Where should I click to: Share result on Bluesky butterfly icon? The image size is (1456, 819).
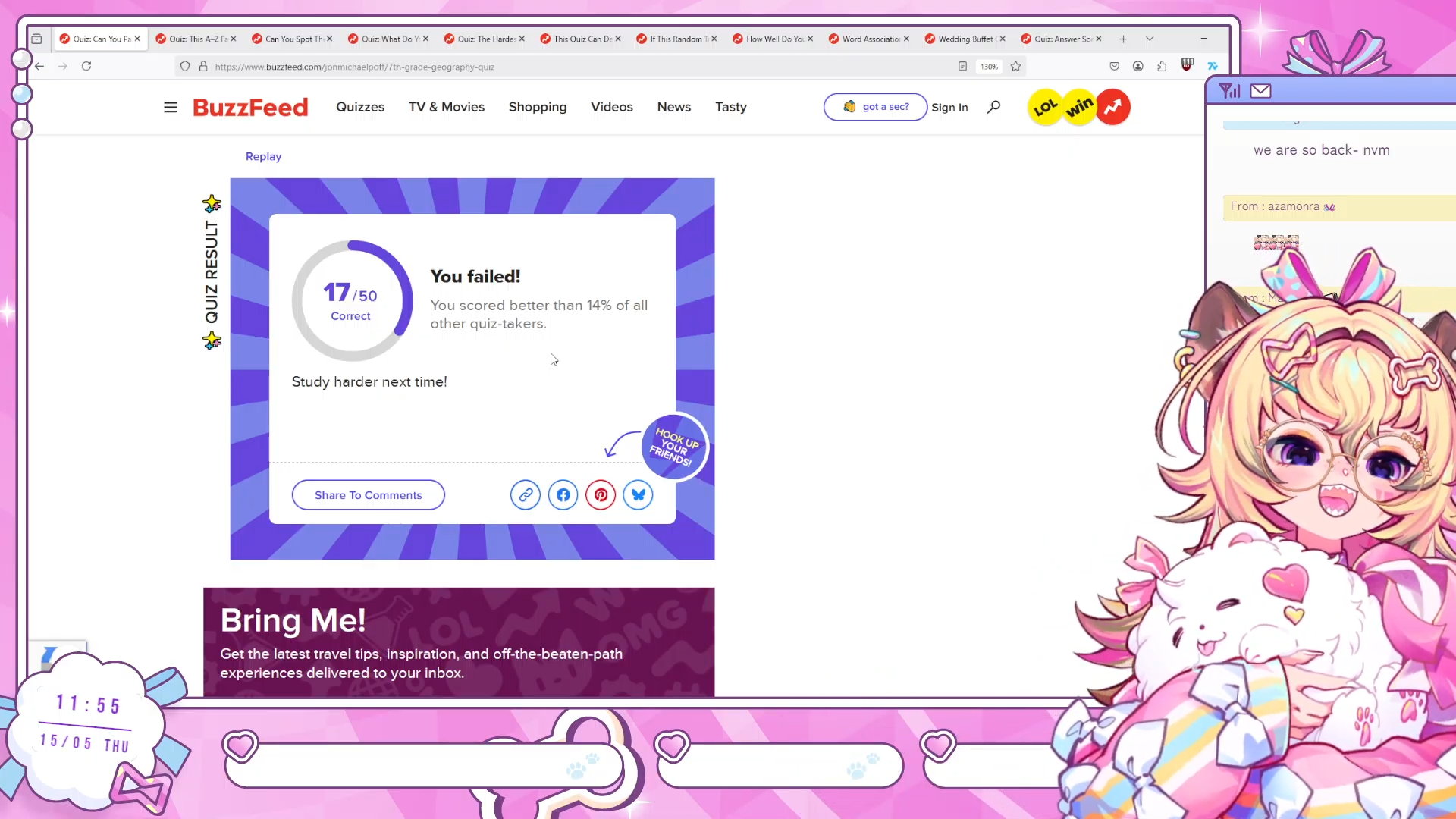638,495
